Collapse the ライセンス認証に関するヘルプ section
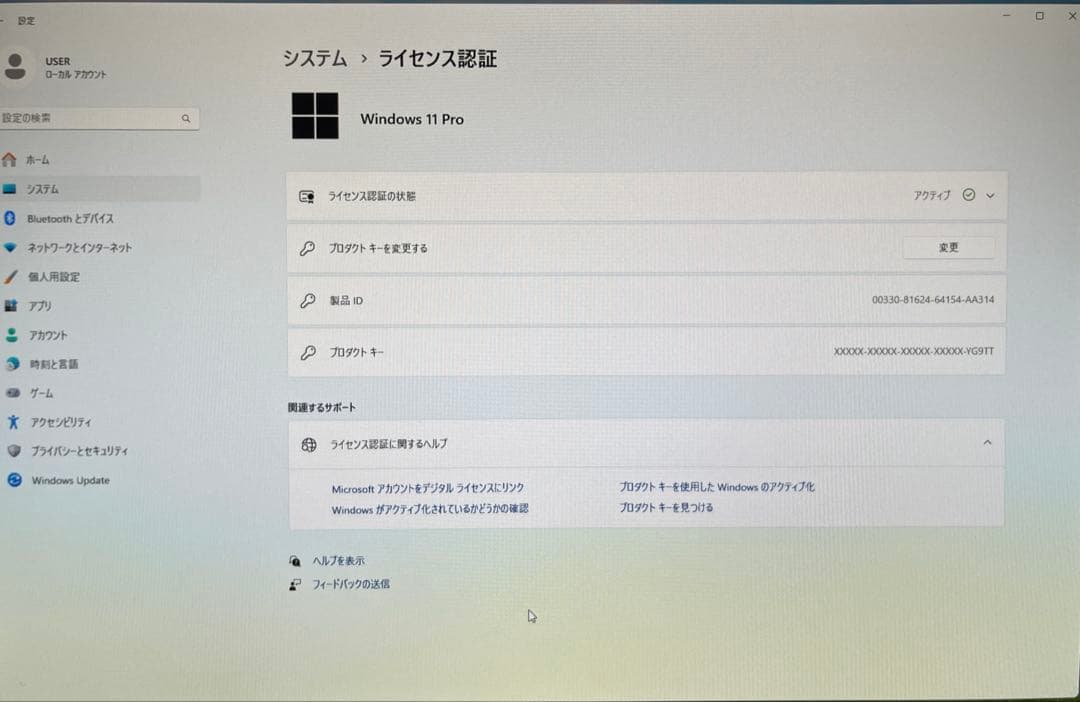1080x702 pixels. tap(988, 442)
